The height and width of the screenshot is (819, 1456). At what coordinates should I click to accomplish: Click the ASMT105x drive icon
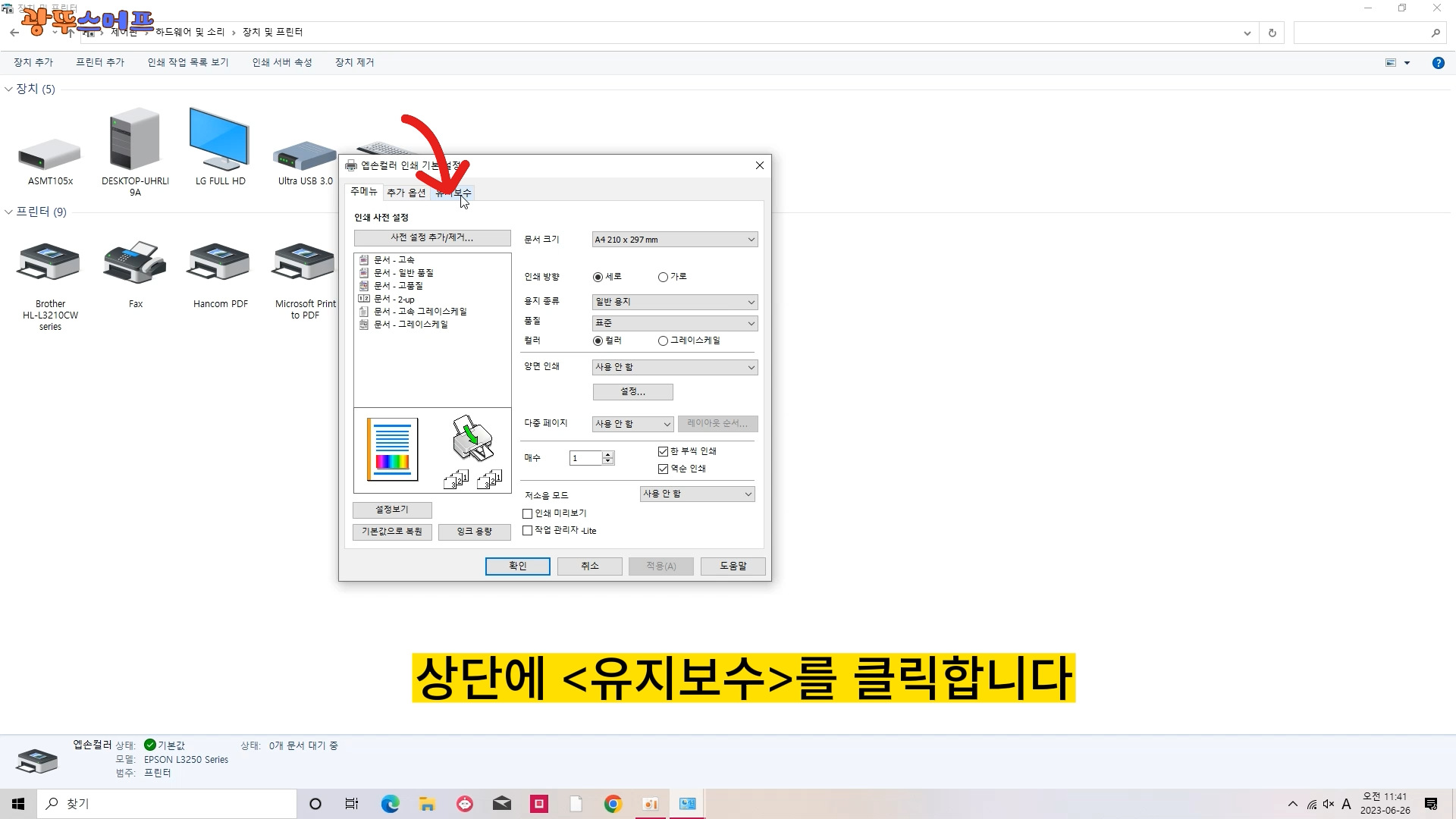[50, 154]
